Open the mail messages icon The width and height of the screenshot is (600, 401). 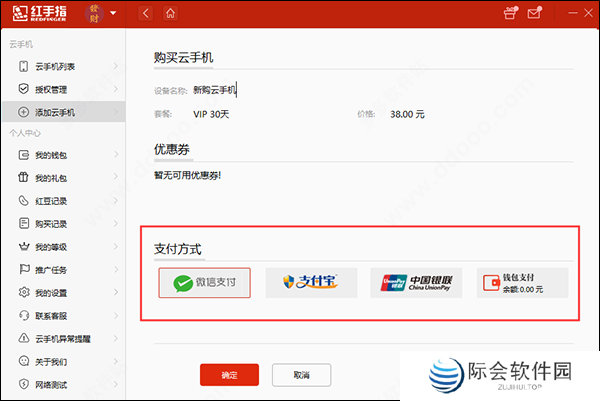534,13
